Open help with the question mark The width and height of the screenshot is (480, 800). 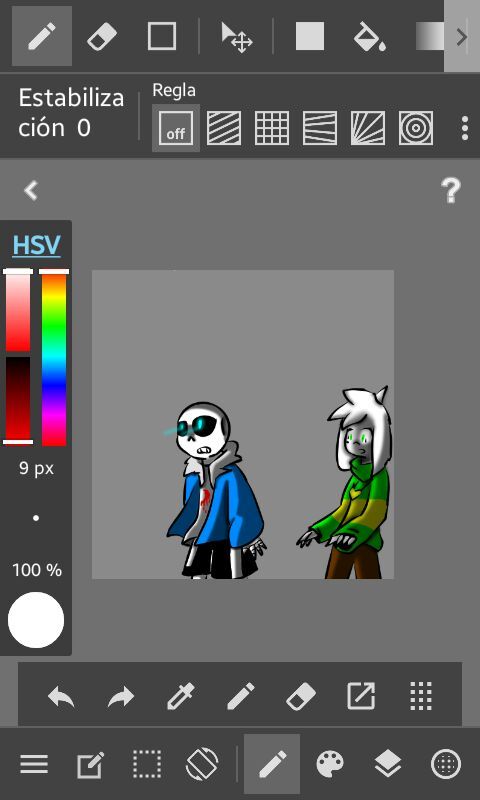click(x=450, y=191)
